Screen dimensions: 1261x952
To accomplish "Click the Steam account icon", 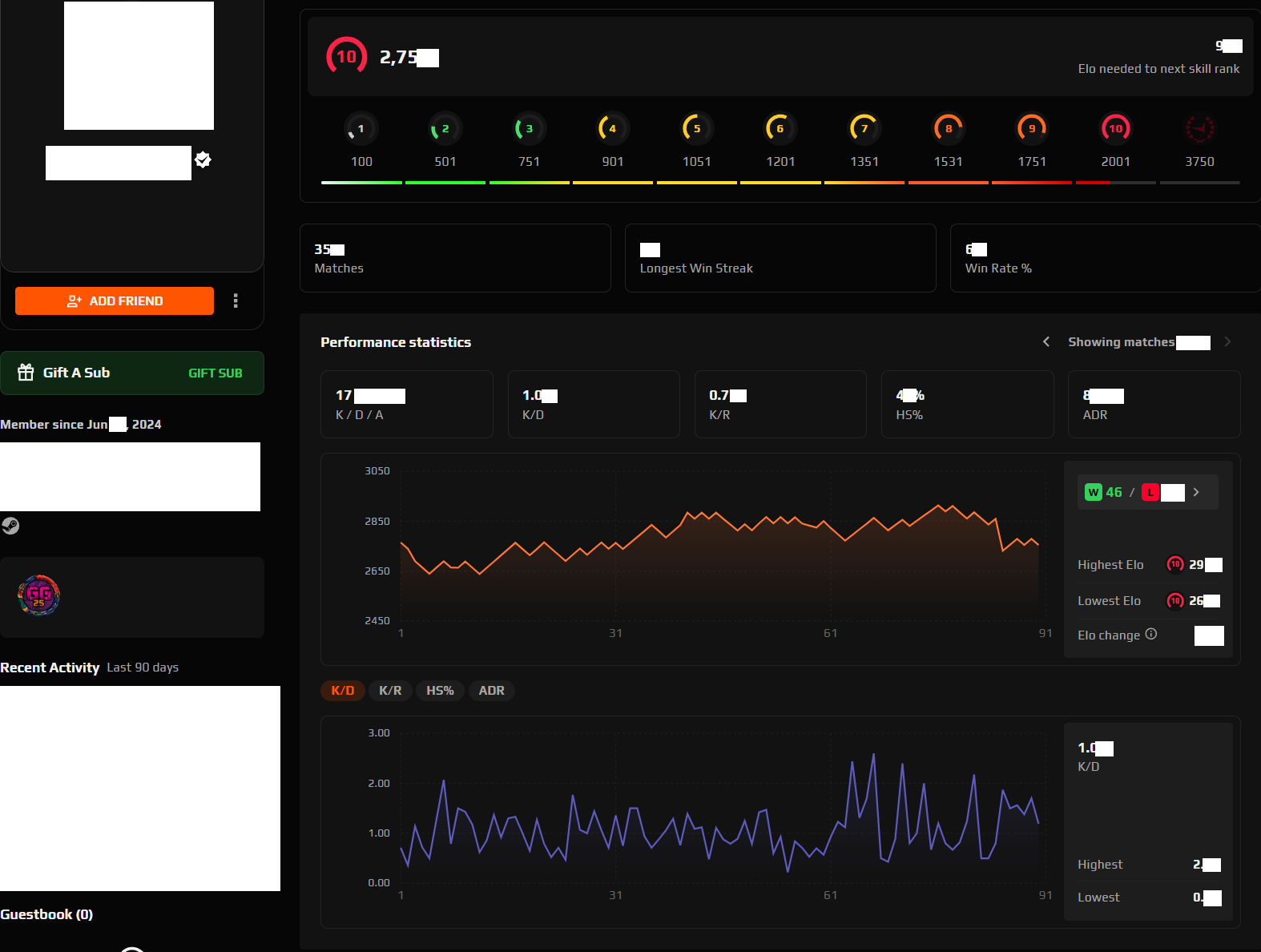I will coord(10,526).
